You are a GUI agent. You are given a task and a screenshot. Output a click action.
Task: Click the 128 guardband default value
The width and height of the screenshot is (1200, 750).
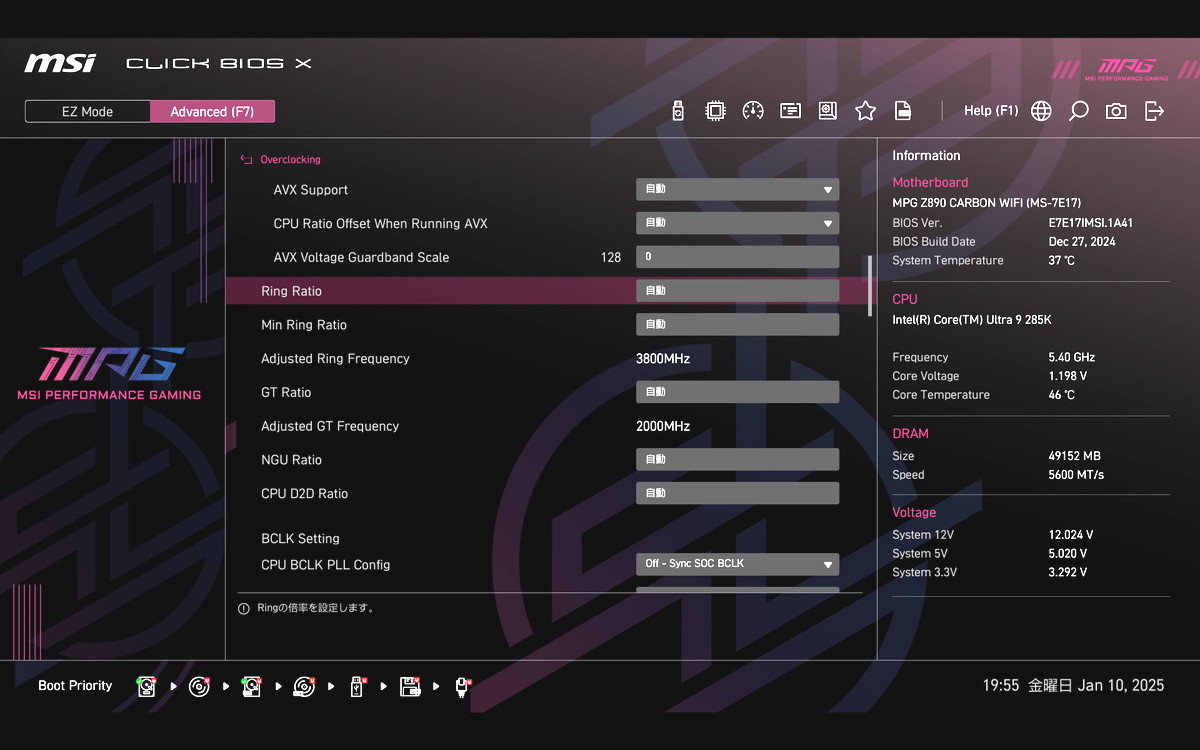point(611,257)
